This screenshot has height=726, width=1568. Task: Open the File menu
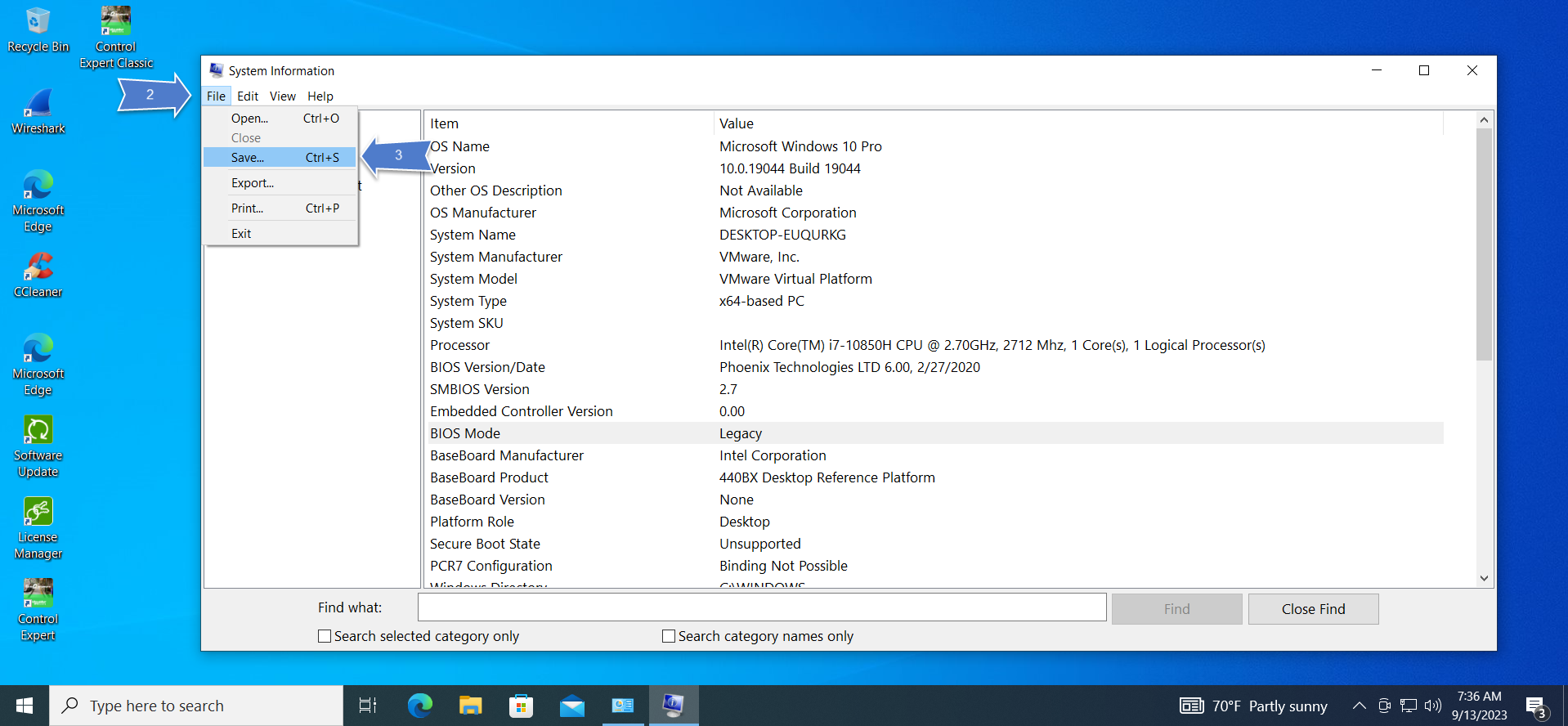216,96
